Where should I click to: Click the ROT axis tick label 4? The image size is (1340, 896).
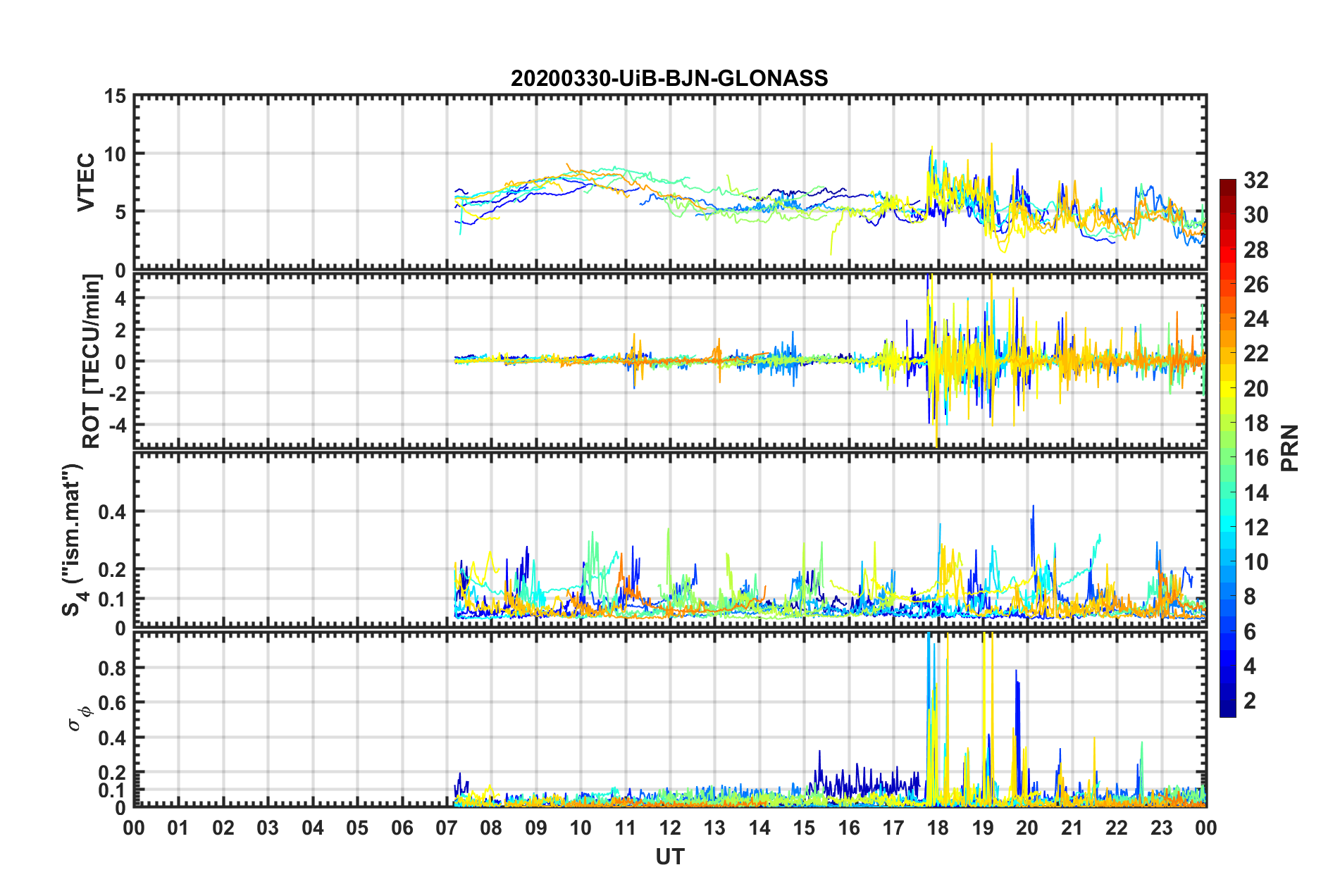120,298
